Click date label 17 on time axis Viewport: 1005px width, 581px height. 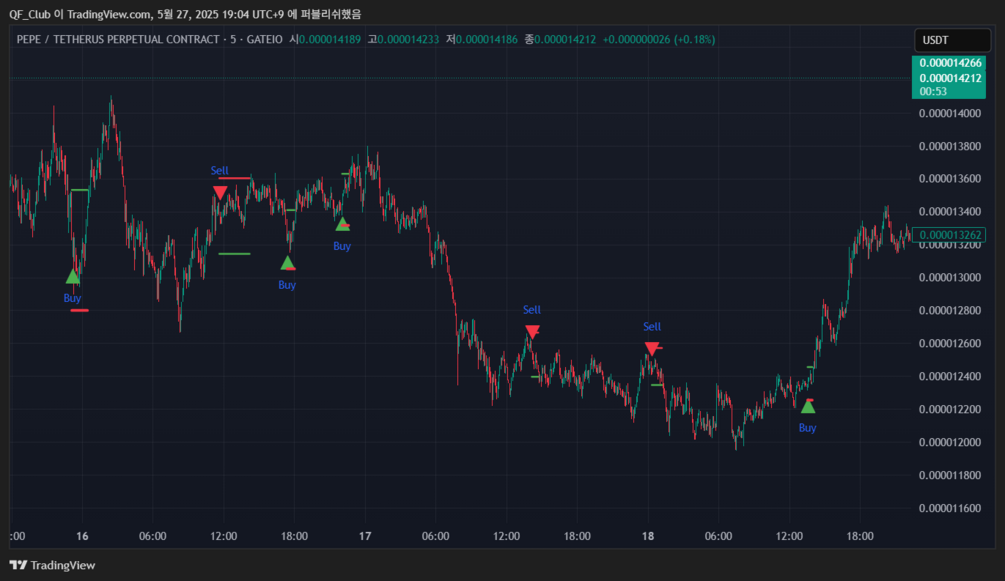(x=365, y=536)
